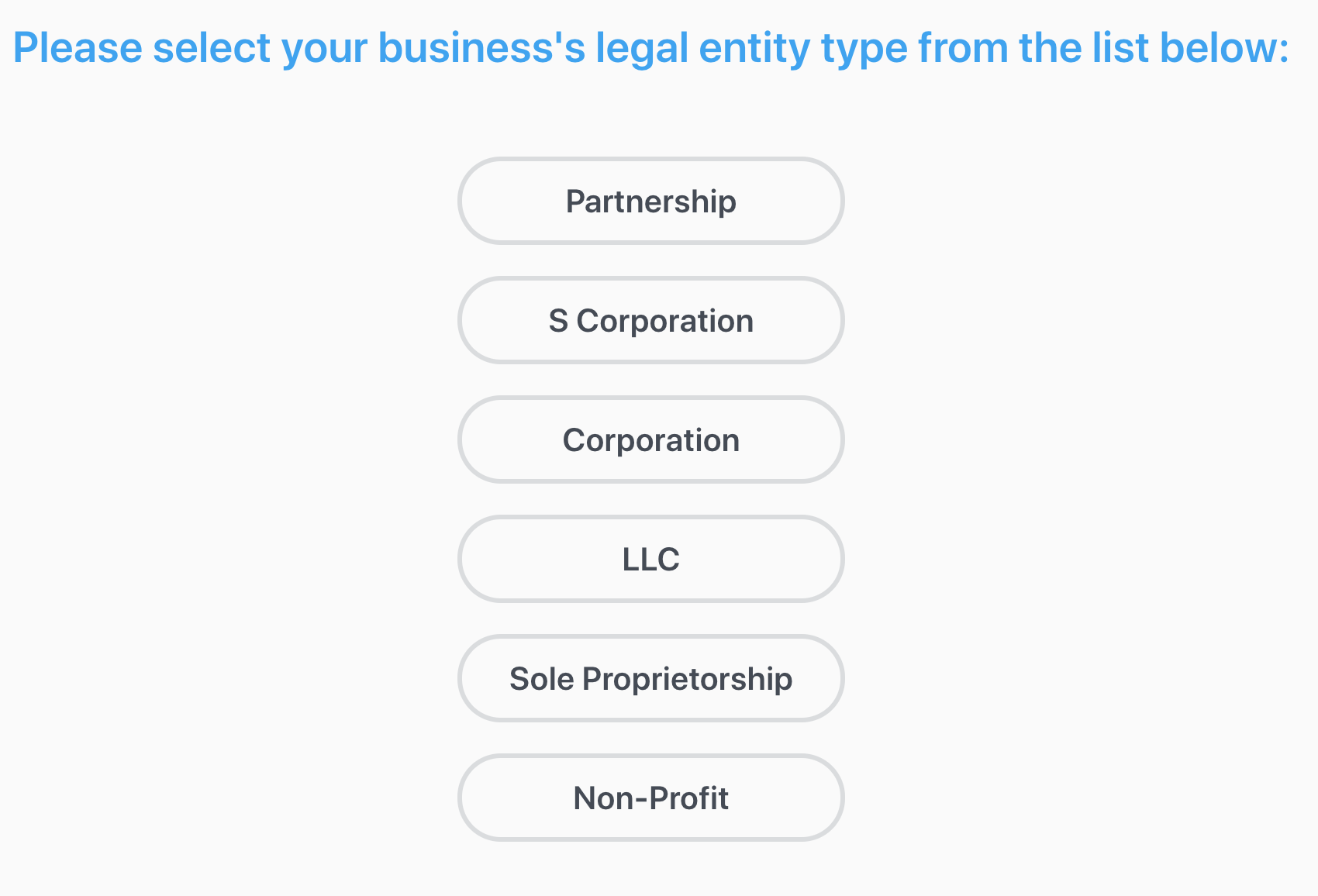
Task: Click the Non-Profit pill button
Action: [650, 798]
